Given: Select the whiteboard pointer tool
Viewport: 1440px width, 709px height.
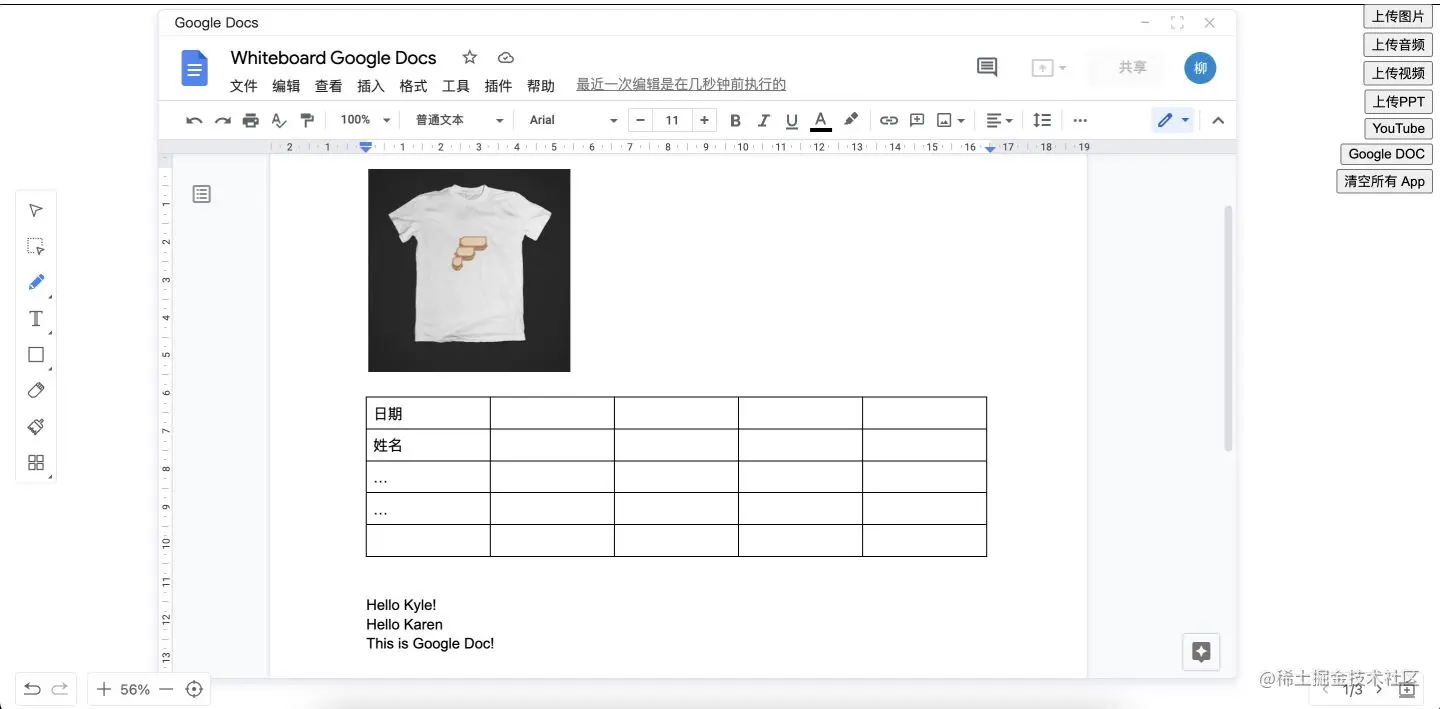Looking at the screenshot, I should click(36, 210).
